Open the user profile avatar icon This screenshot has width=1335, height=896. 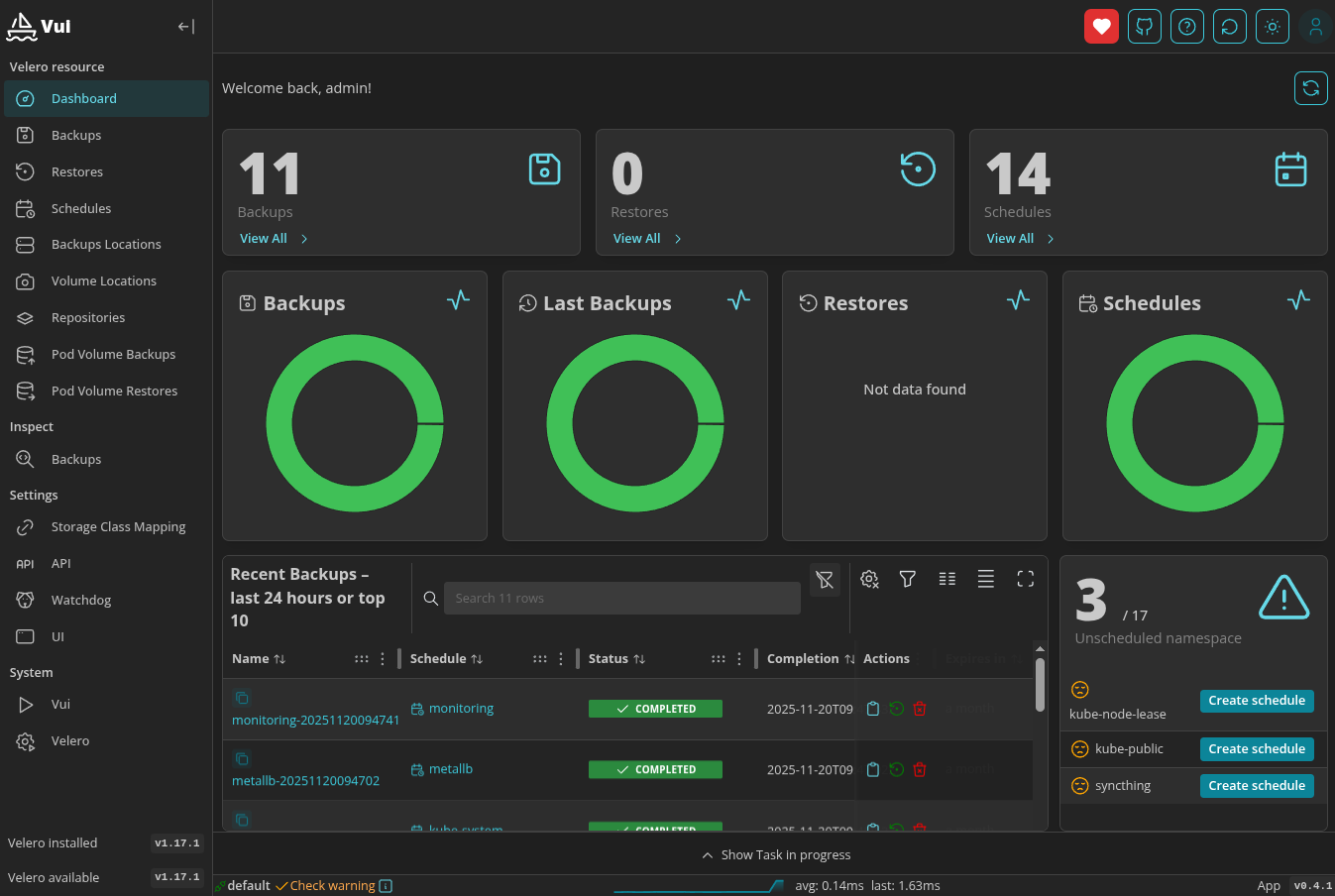tap(1315, 27)
